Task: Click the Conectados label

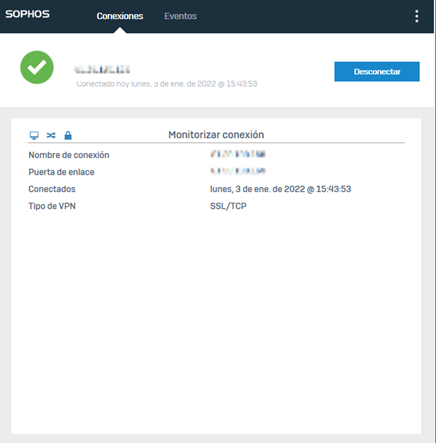Action: point(52,189)
